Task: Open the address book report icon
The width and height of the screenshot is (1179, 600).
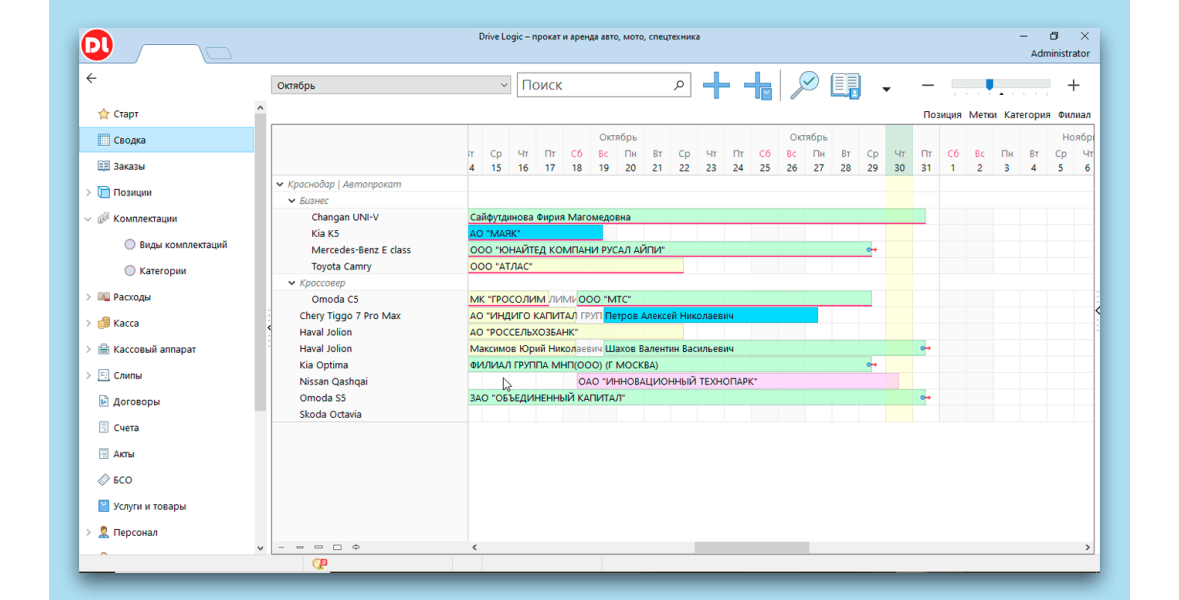Action: [846, 86]
